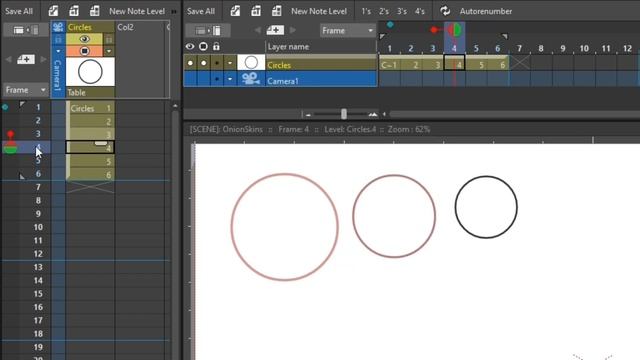
Task: Select frame 7 in timeline ruler
Action: [519, 49]
